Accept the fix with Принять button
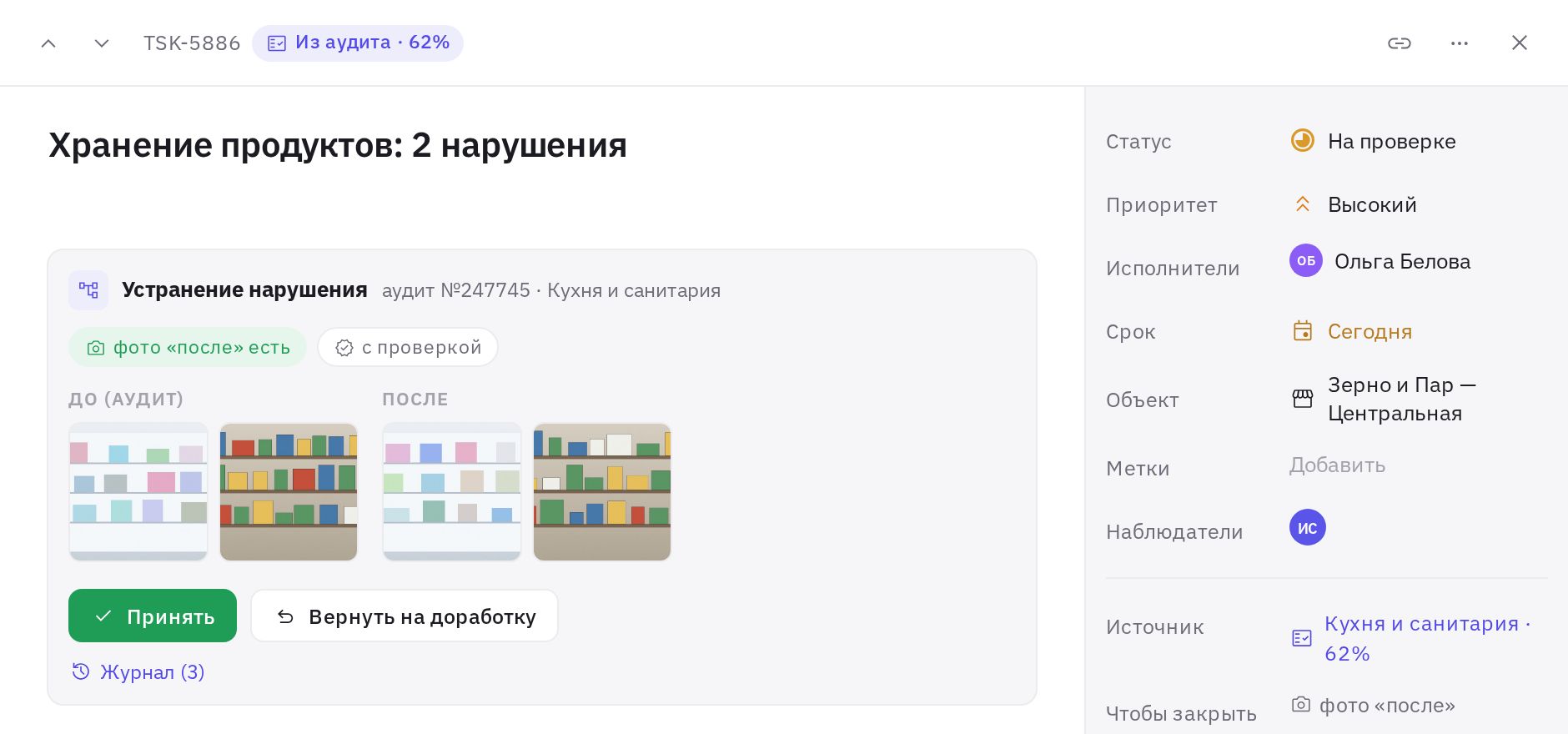The image size is (1568, 734). [x=153, y=616]
